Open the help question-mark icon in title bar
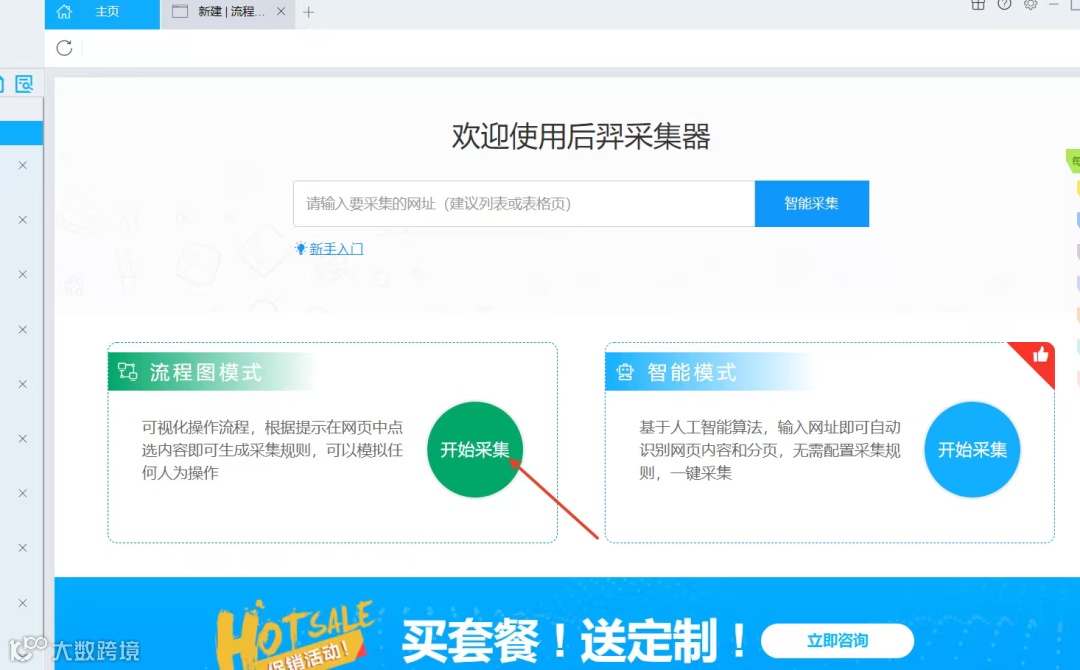This screenshot has height=670, width=1080. (1004, 5)
